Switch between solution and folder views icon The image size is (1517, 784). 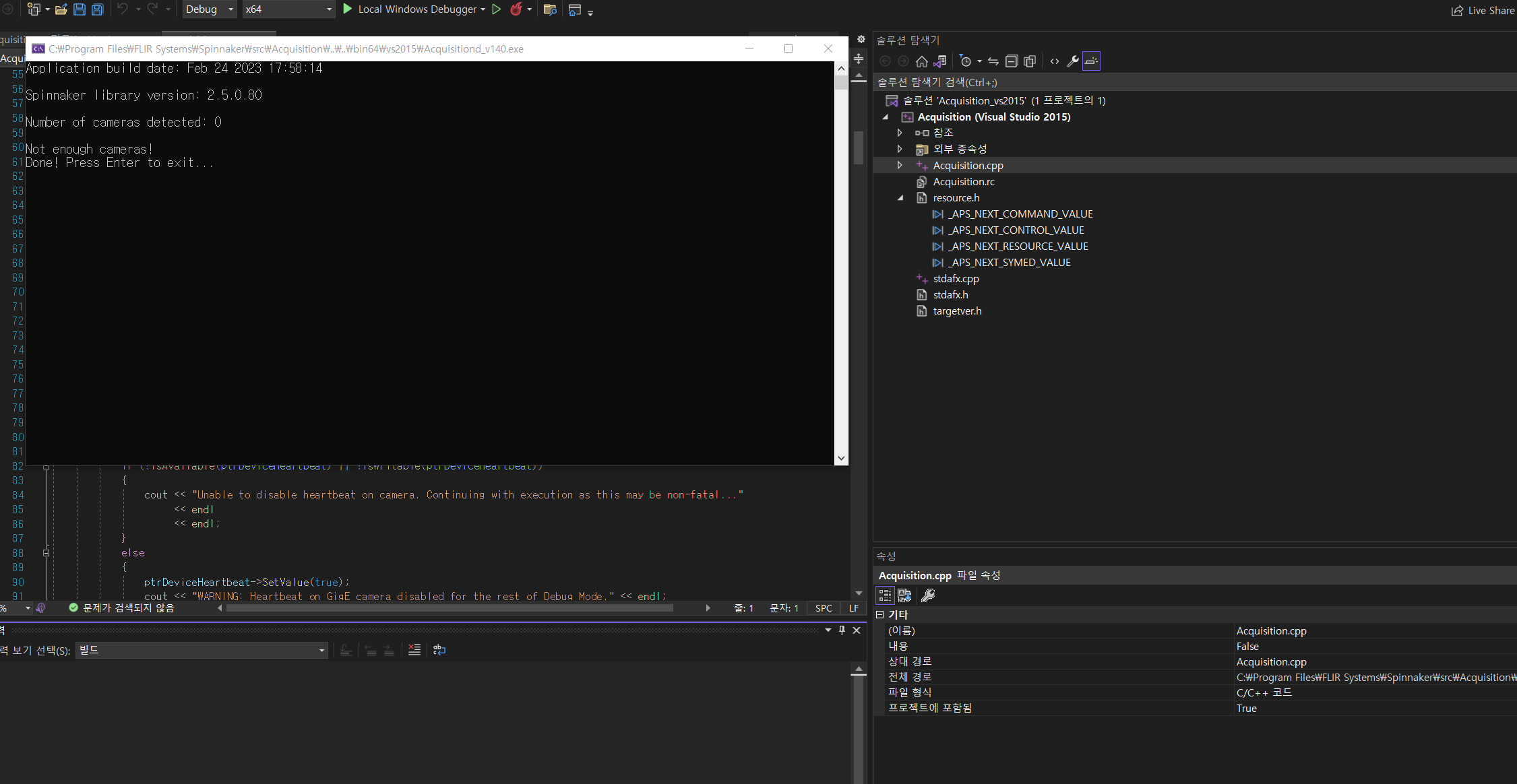click(940, 61)
